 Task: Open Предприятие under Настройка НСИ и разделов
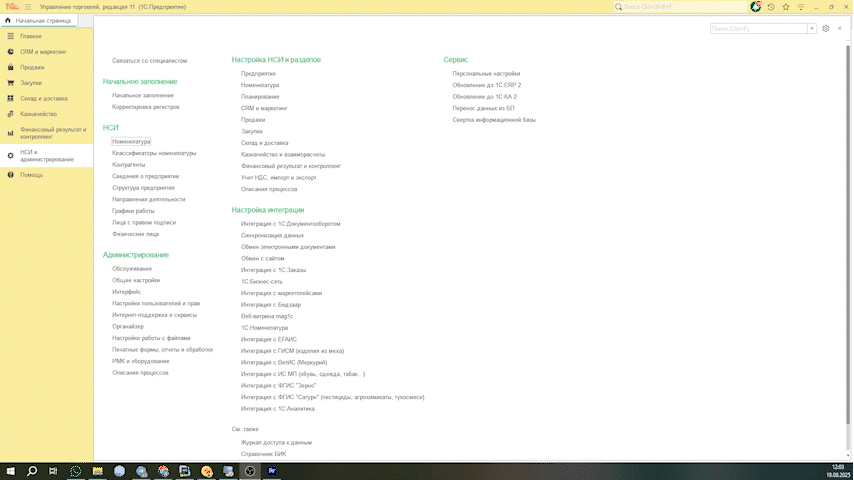258,74
